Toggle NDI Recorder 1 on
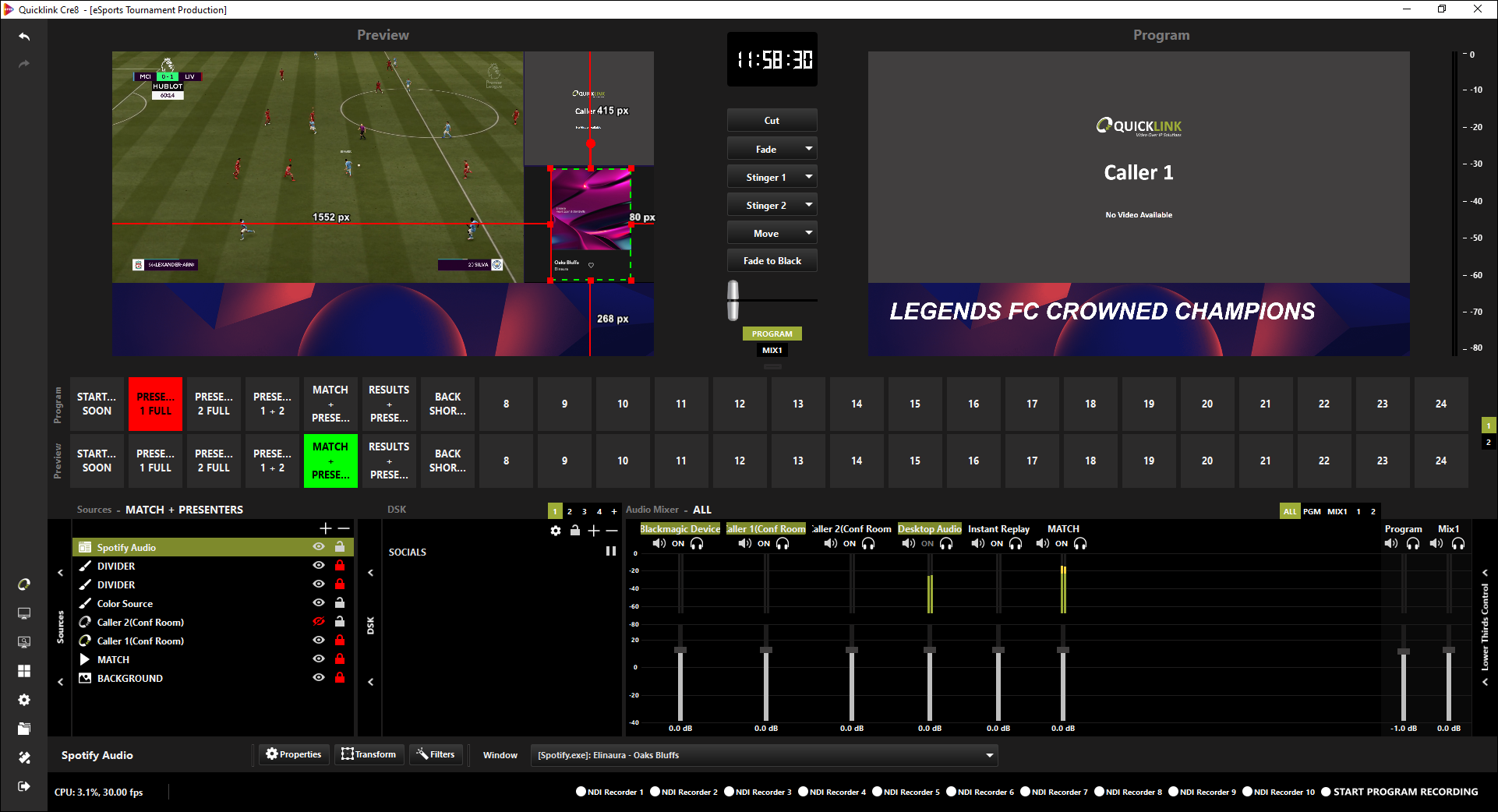This screenshot has width=1498, height=812. coord(581,792)
